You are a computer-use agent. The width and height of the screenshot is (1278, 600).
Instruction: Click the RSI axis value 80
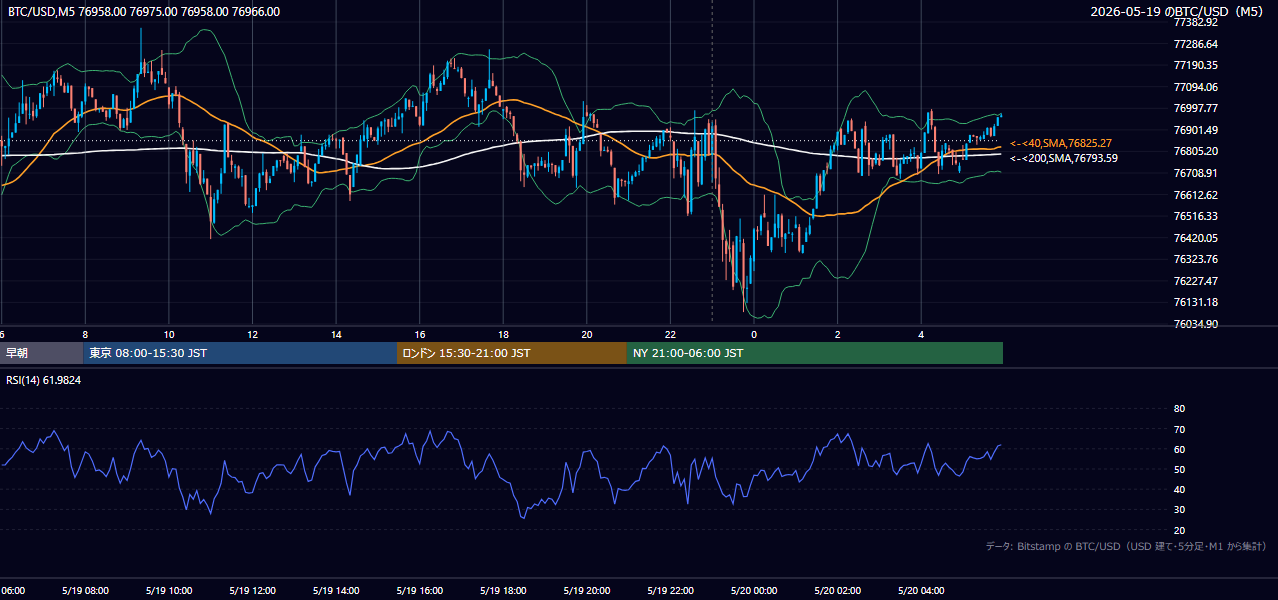coord(1179,409)
